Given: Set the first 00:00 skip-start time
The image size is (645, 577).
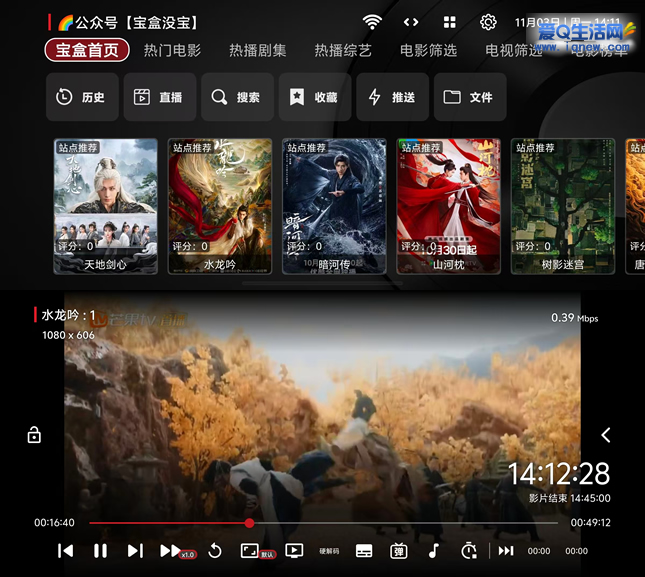Looking at the screenshot, I should [x=539, y=551].
